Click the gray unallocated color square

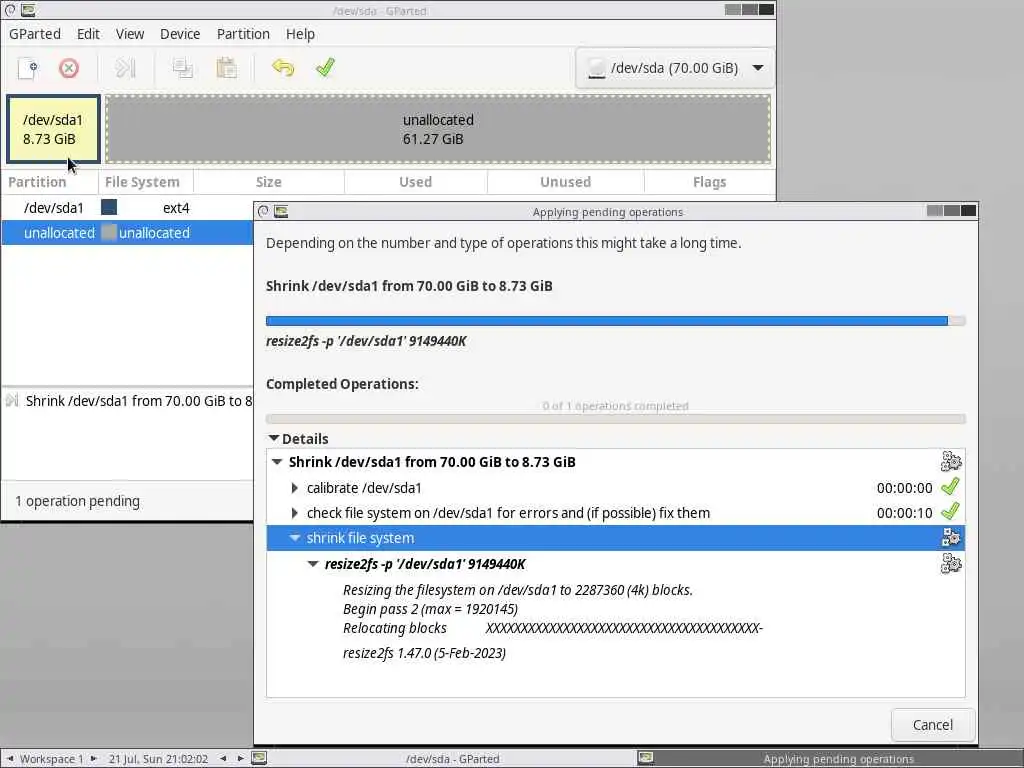point(109,232)
